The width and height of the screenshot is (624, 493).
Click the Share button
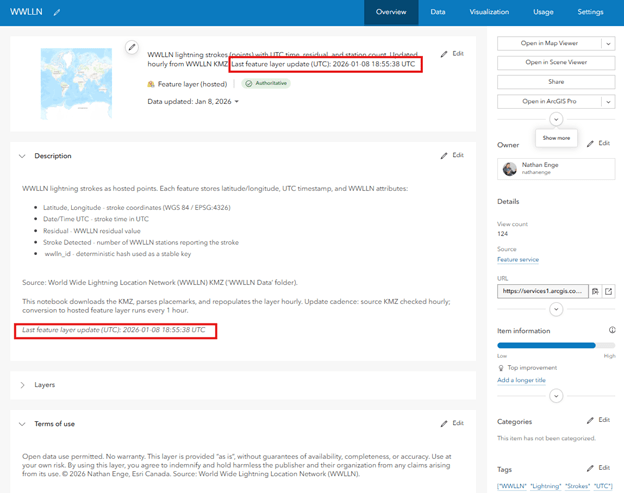tap(556, 82)
